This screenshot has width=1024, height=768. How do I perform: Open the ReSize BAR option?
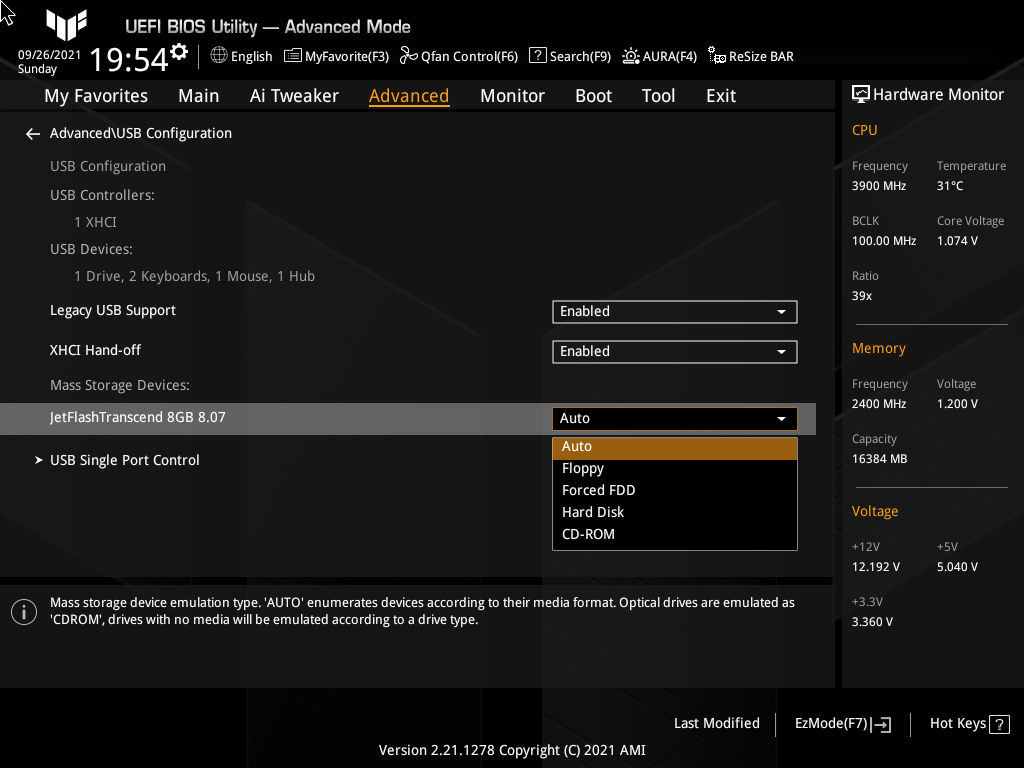coord(750,57)
